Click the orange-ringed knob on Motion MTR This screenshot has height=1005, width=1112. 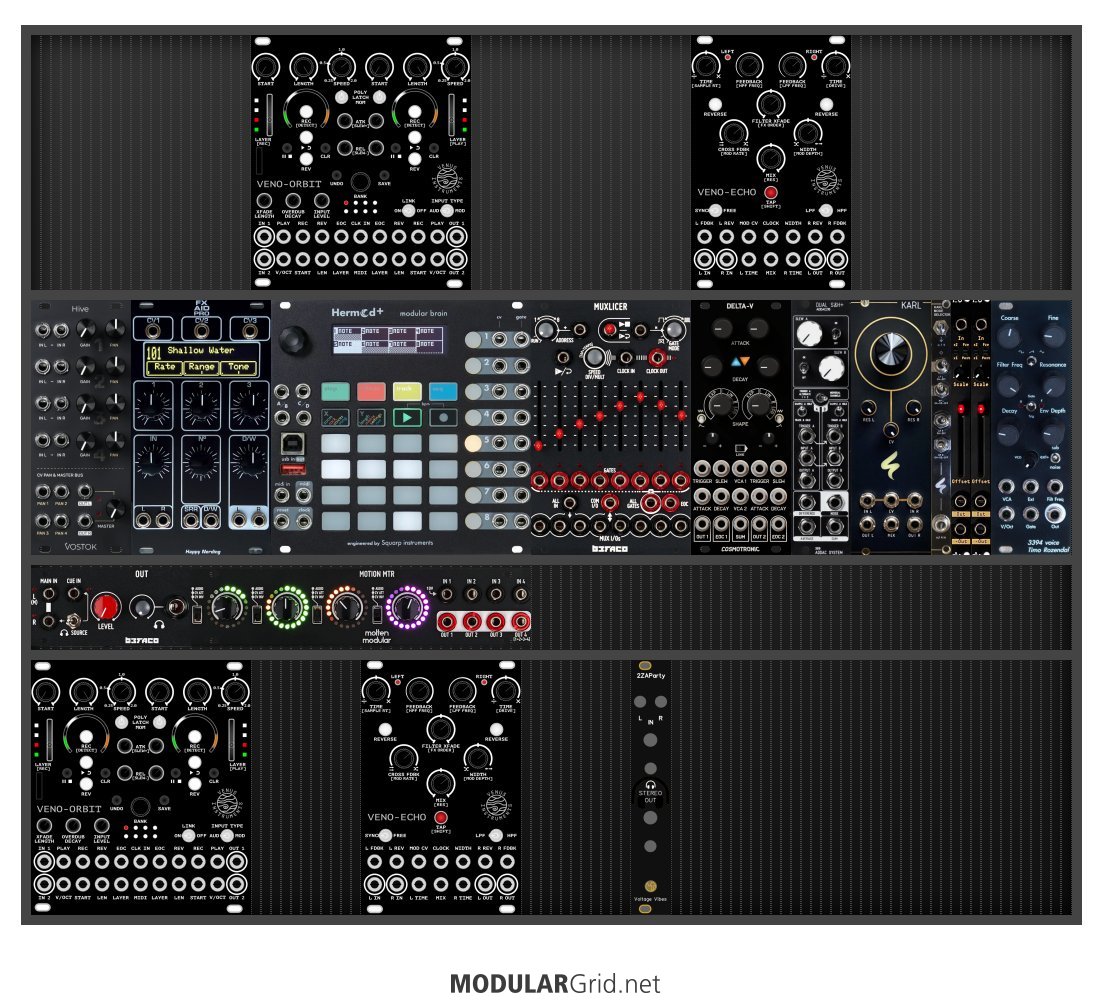click(346, 607)
